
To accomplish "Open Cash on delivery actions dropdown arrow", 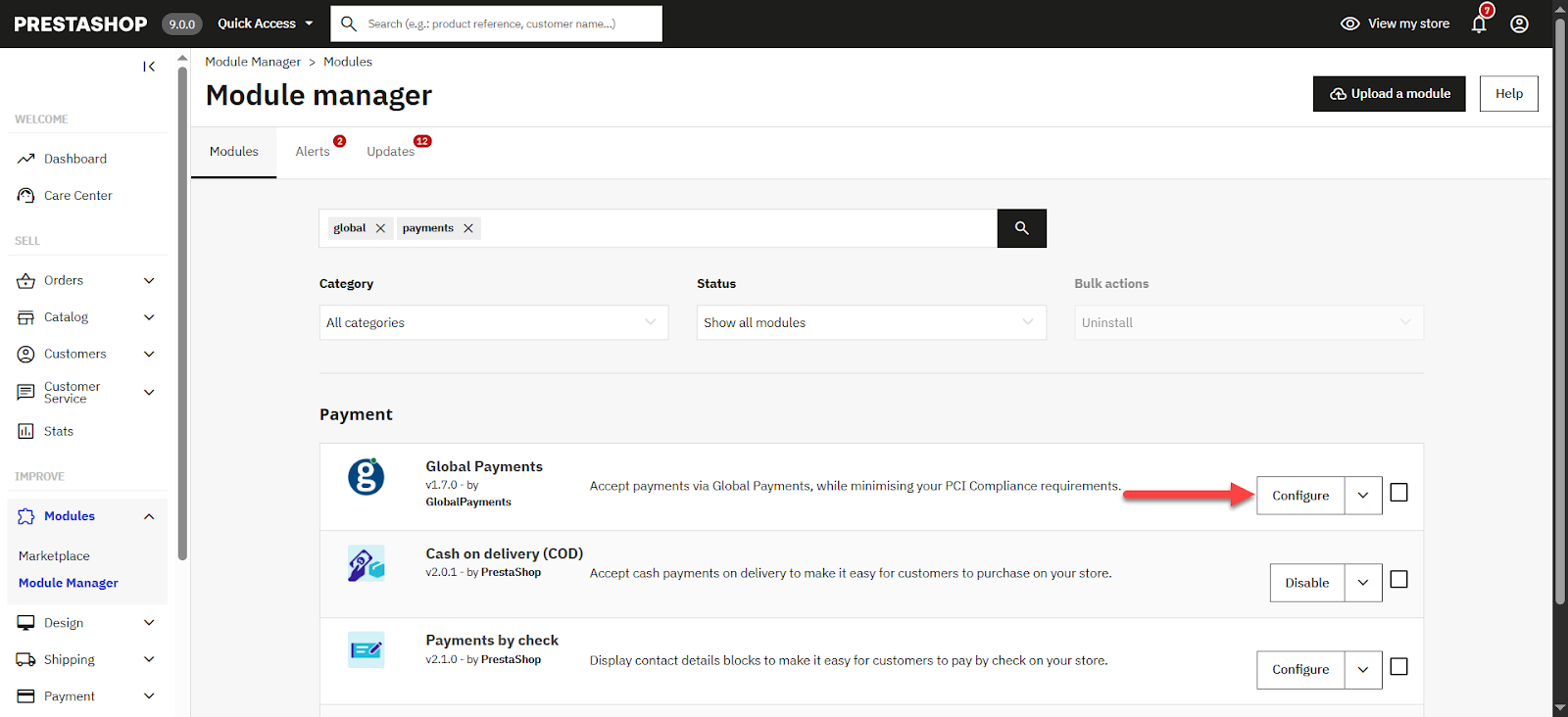I will [x=1363, y=583].
